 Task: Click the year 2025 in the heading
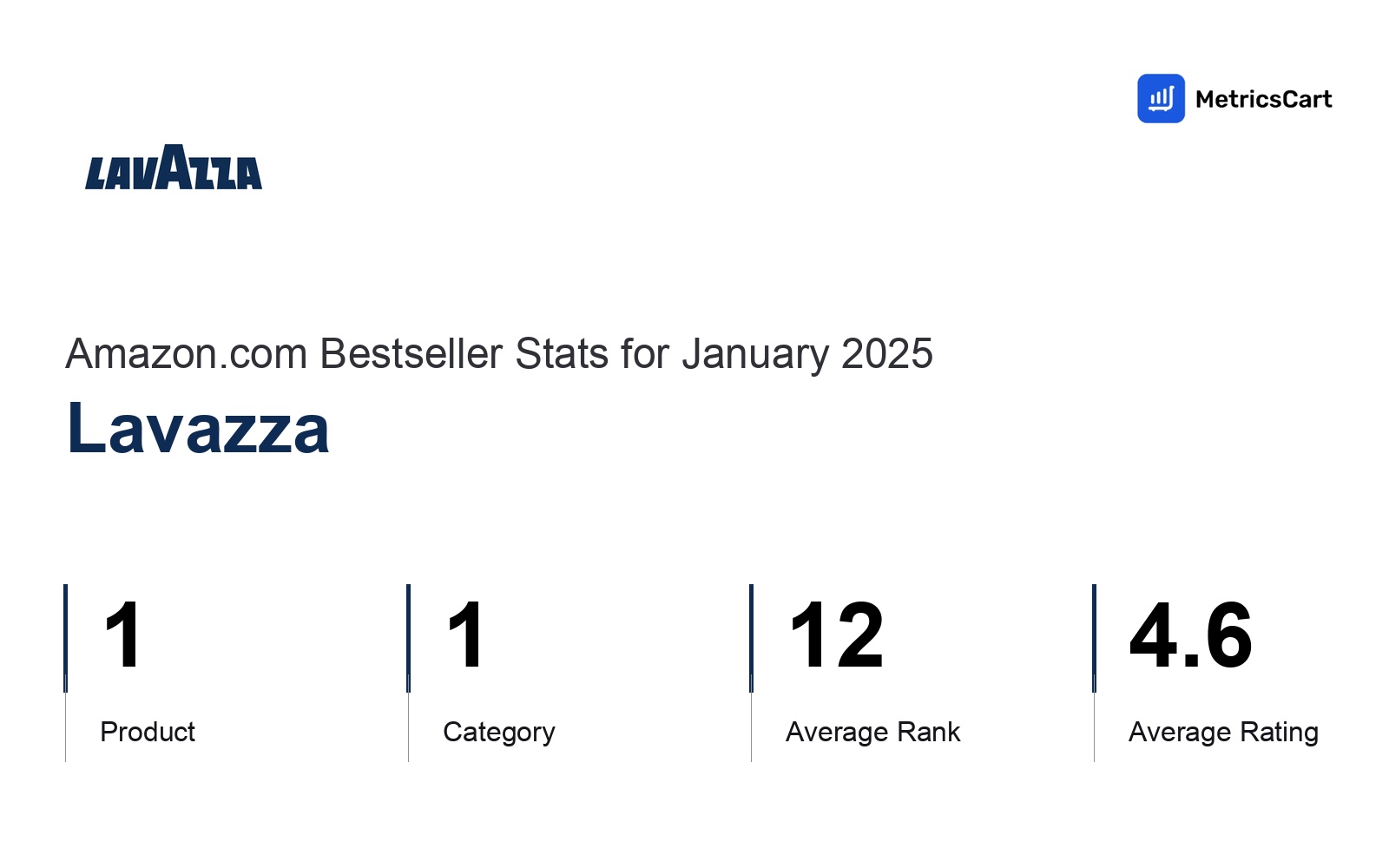point(887,354)
